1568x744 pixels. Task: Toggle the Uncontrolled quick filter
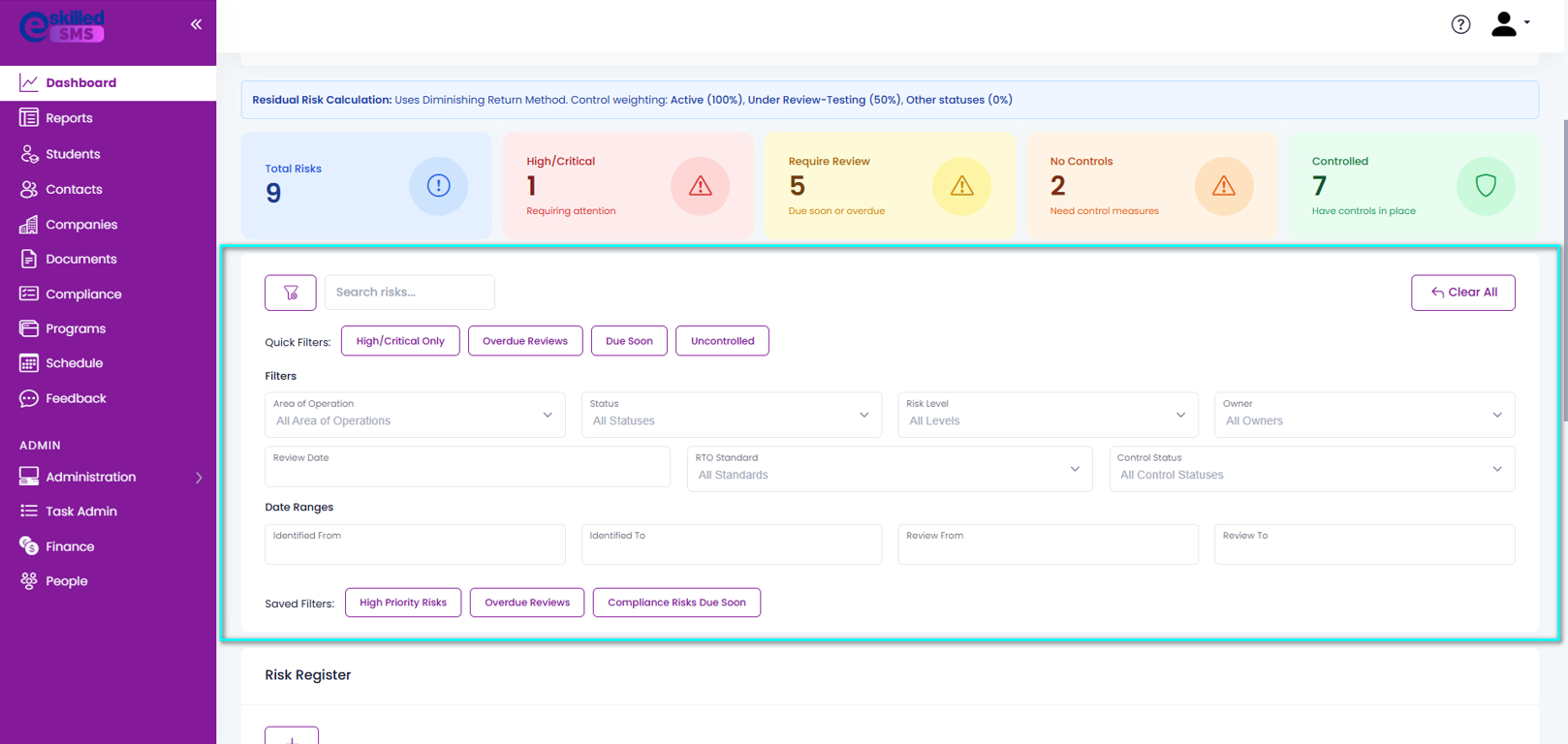coord(722,341)
